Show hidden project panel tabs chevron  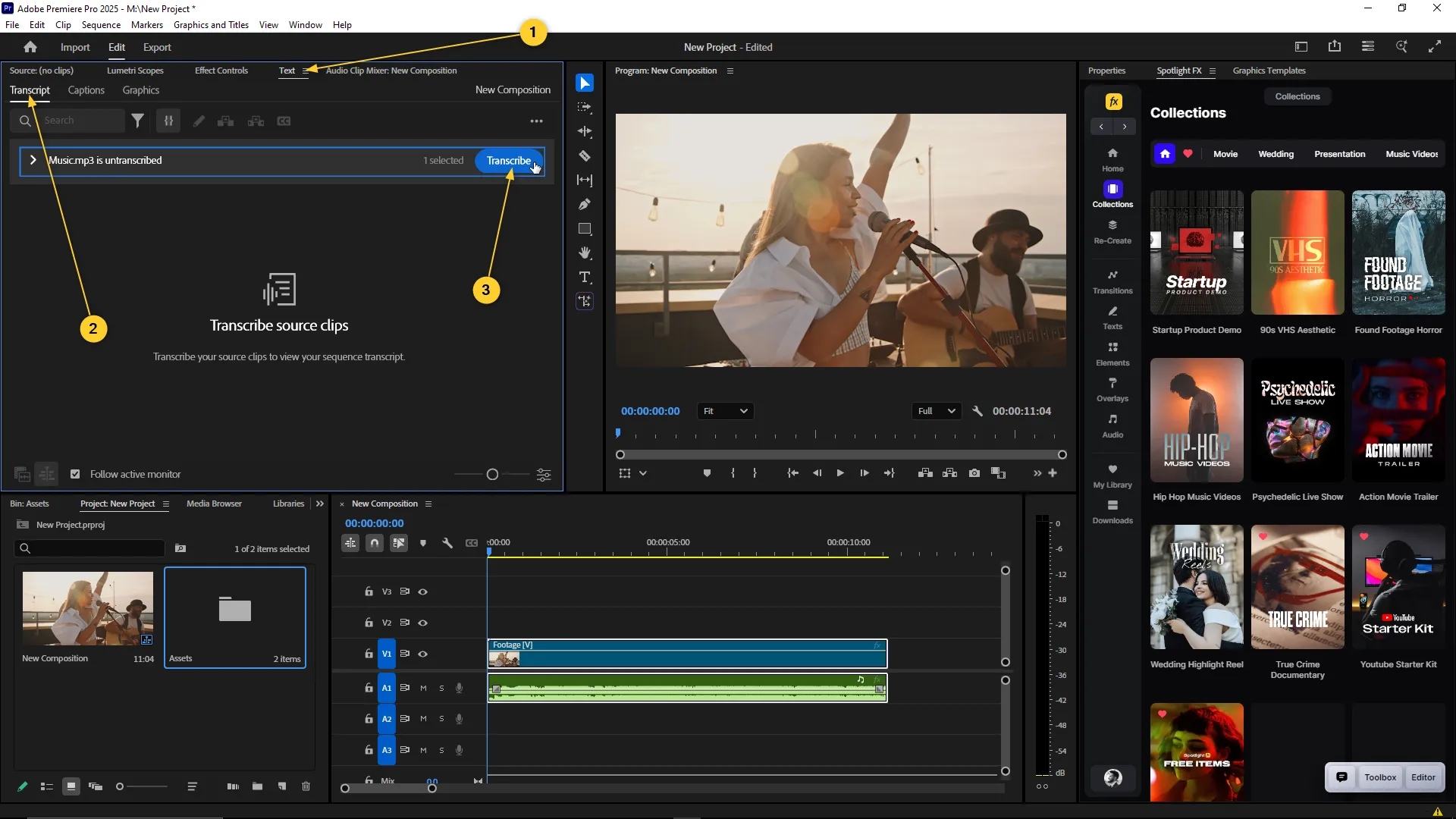pyautogui.click(x=320, y=504)
